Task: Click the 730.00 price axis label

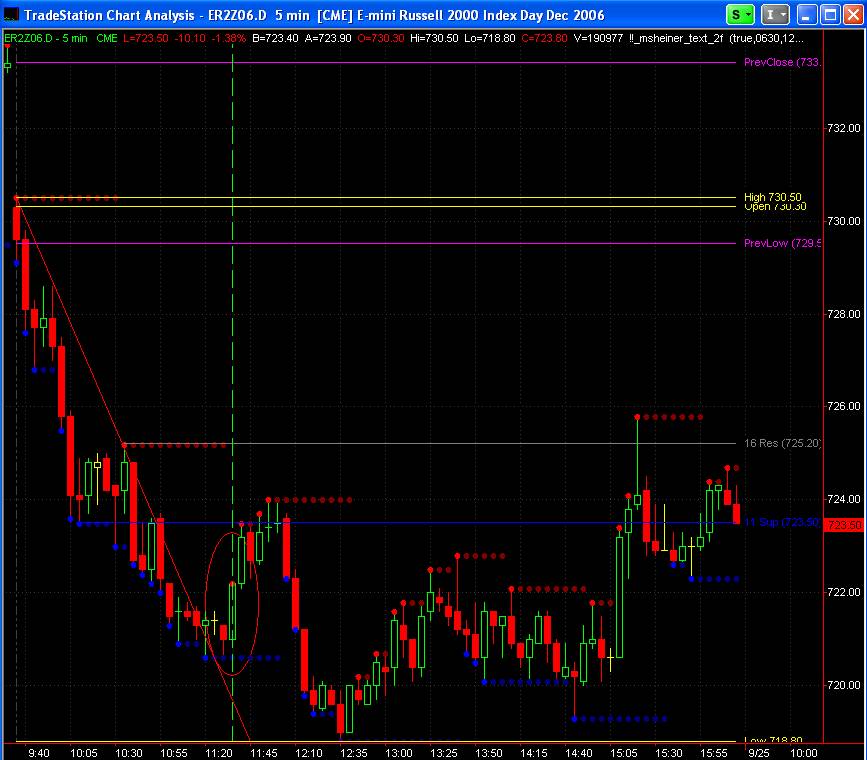Action: point(844,221)
